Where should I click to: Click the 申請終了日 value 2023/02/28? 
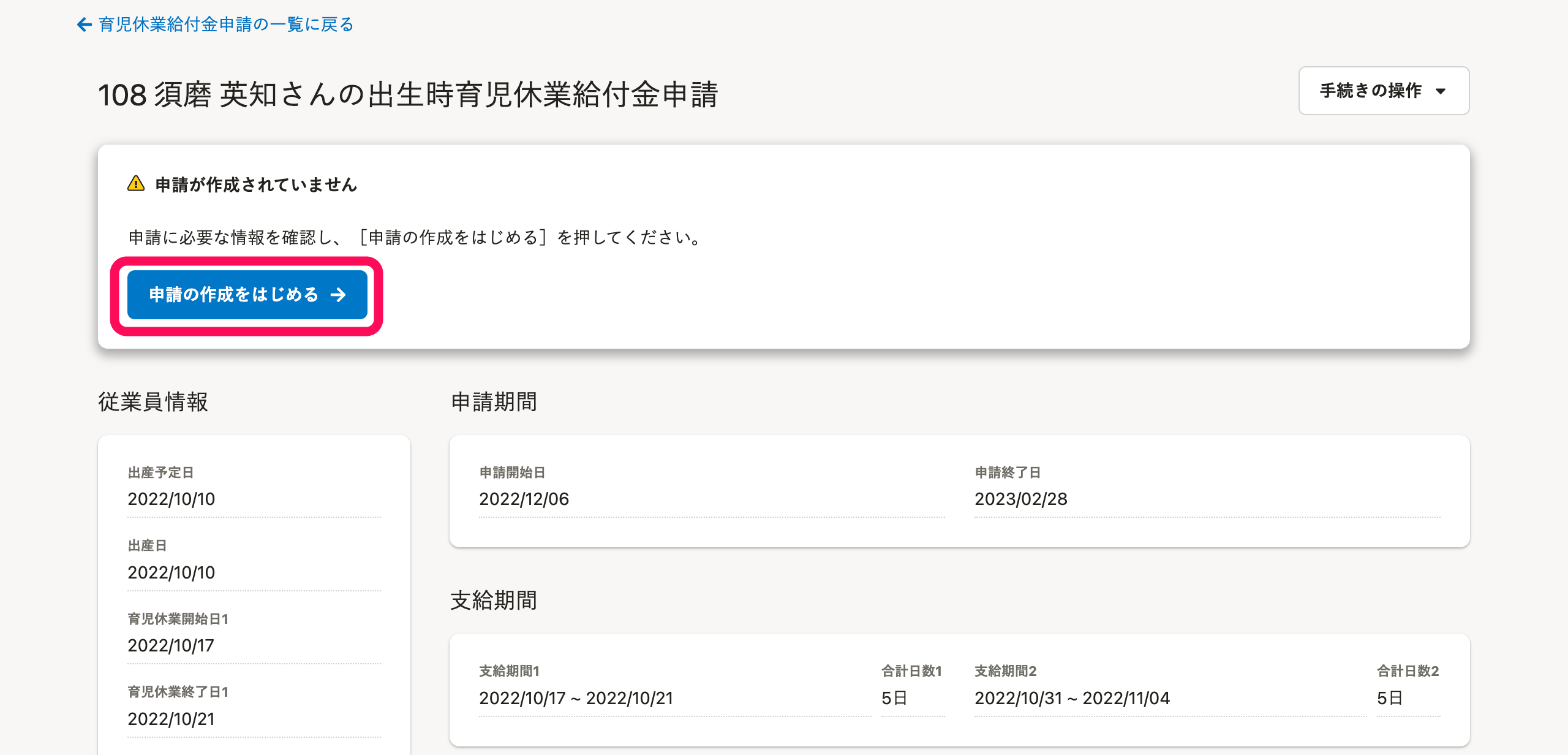coord(1020,499)
